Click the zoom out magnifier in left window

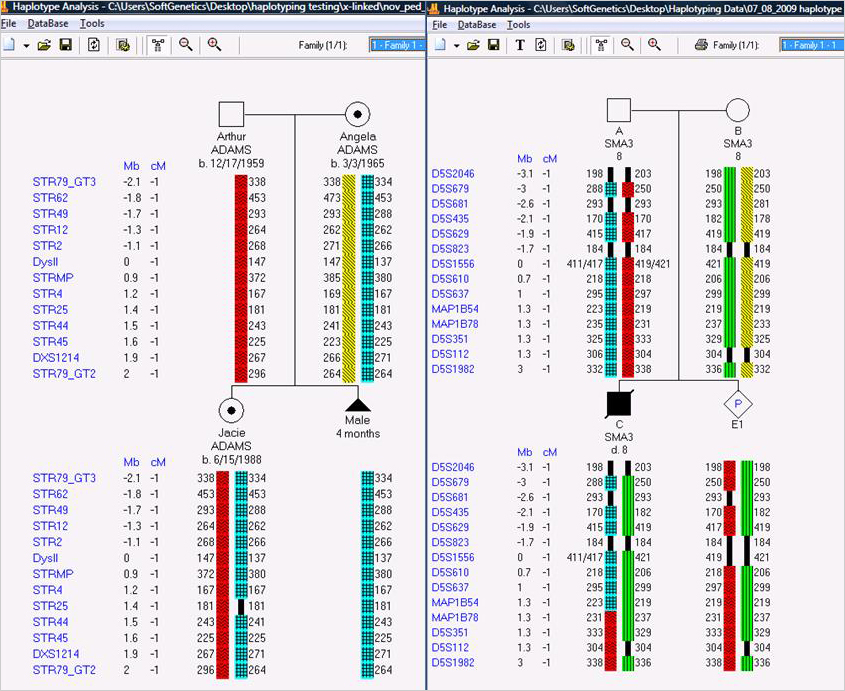[186, 45]
